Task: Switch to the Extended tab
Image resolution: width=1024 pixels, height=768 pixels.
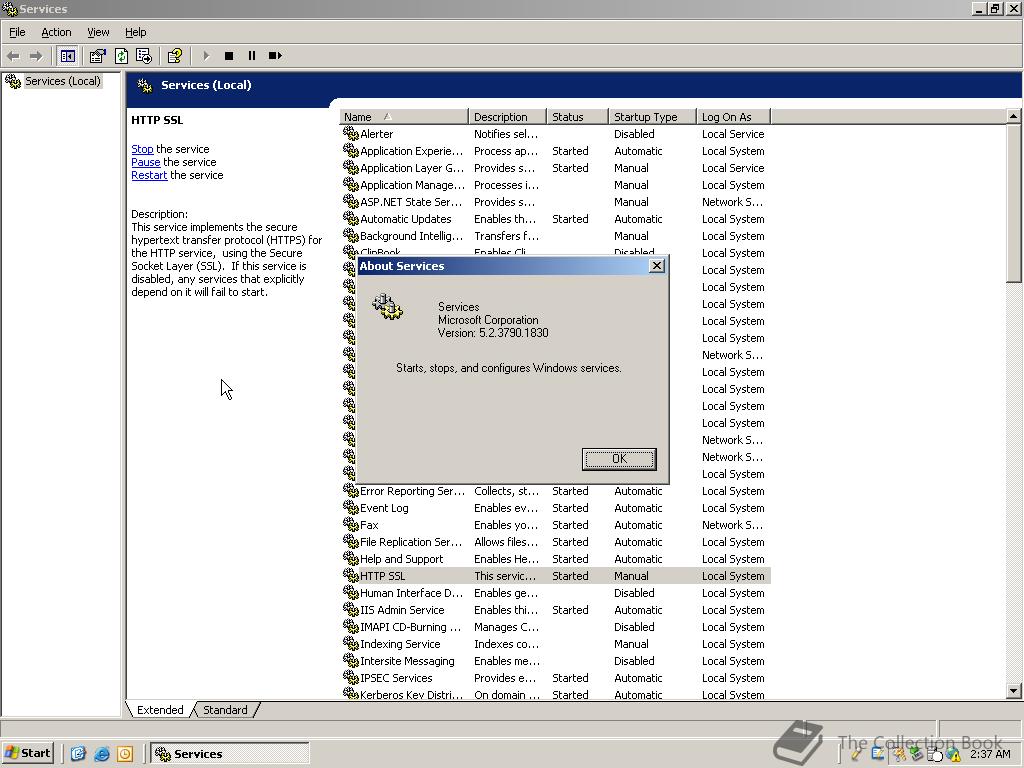Action: click(x=160, y=710)
